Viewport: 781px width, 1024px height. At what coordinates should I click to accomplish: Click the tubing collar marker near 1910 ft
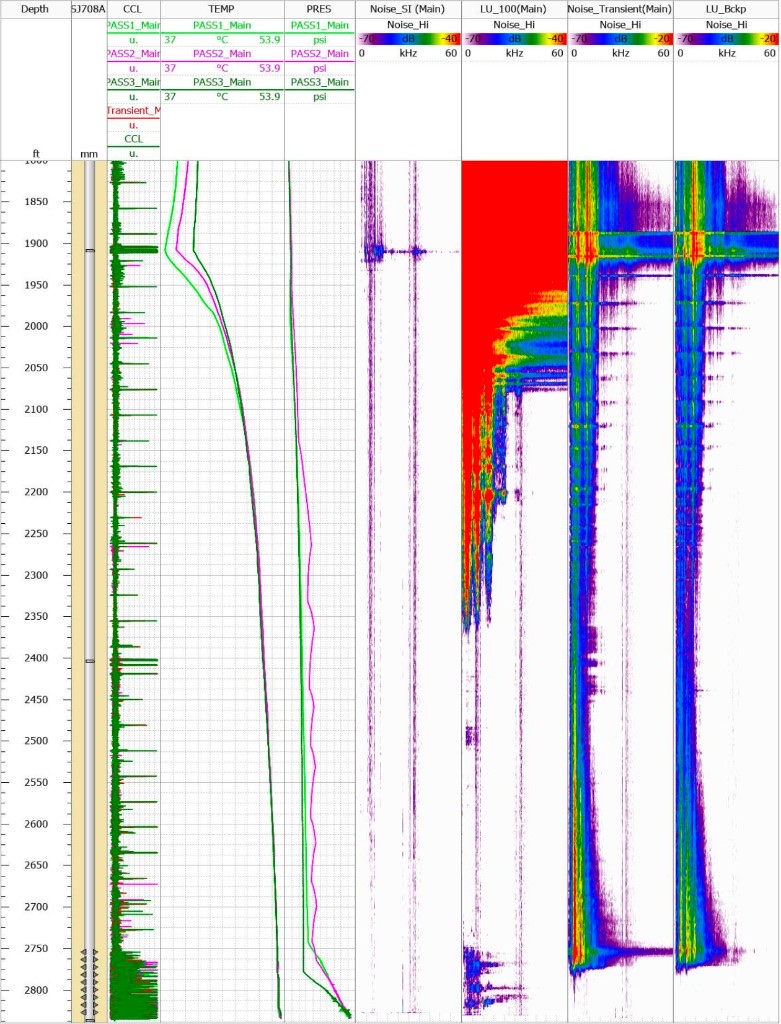pos(89,251)
